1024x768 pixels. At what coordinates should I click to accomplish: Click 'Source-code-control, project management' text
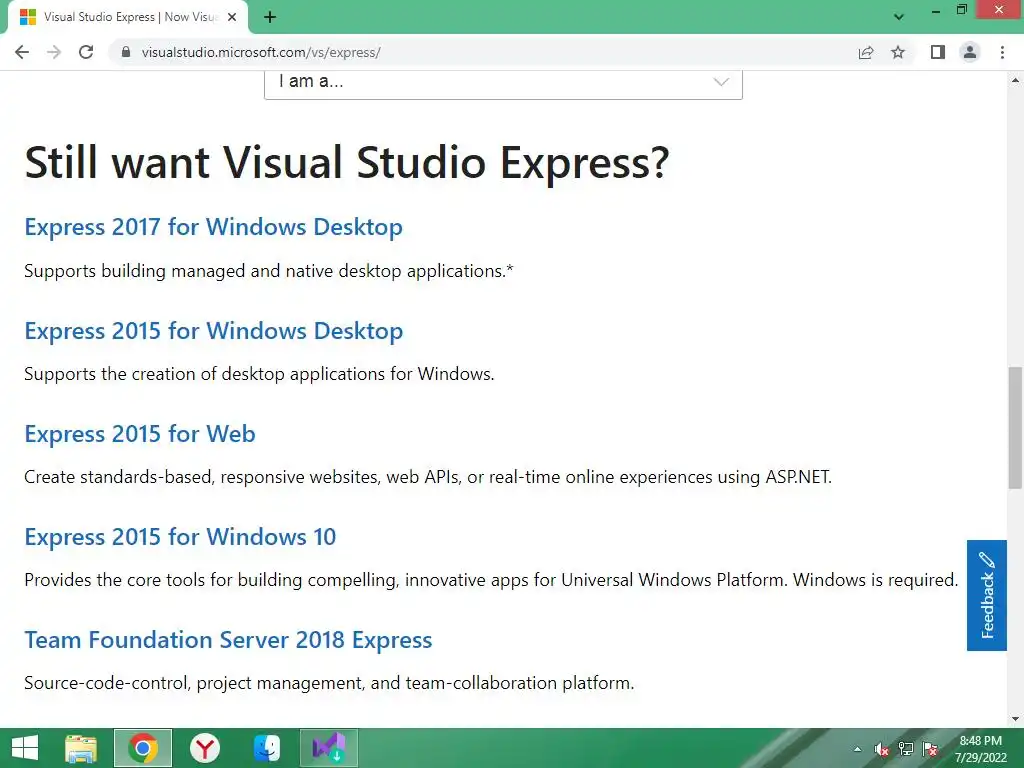tap(329, 683)
